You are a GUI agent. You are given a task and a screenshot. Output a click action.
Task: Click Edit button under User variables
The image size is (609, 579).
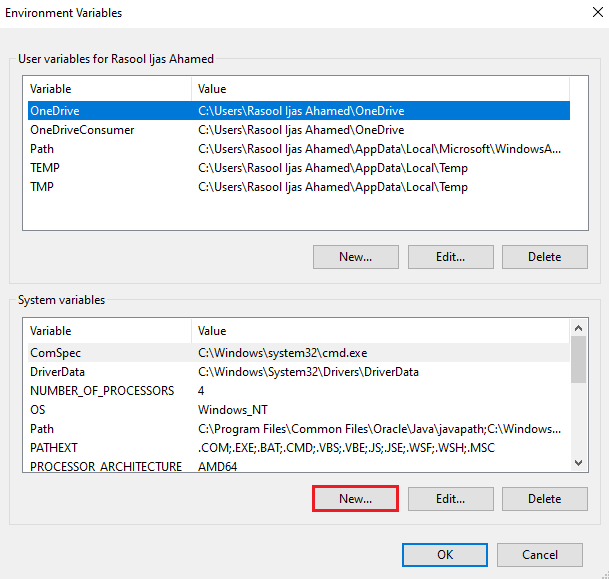click(x=451, y=257)
